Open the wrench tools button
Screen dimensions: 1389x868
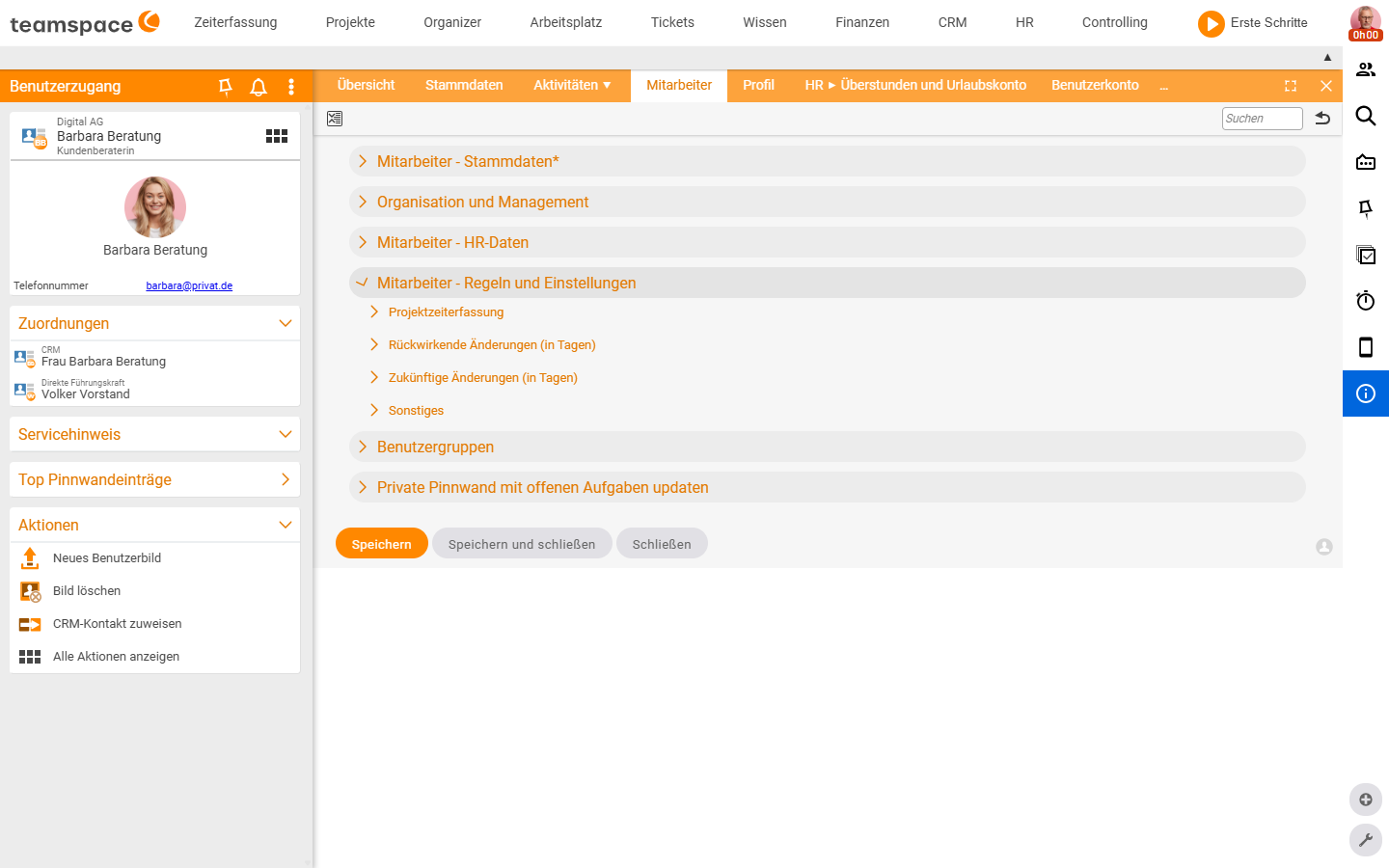point(1366,840)
